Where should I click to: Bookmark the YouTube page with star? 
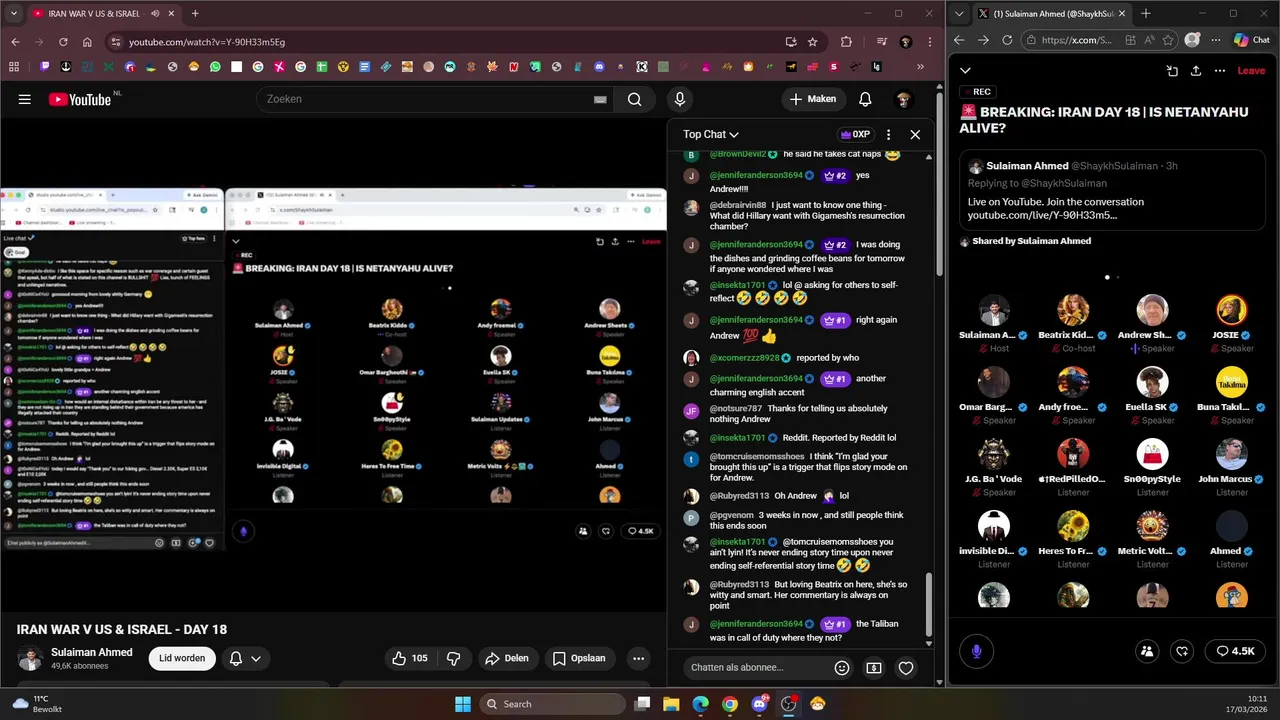tap(813, 42)
